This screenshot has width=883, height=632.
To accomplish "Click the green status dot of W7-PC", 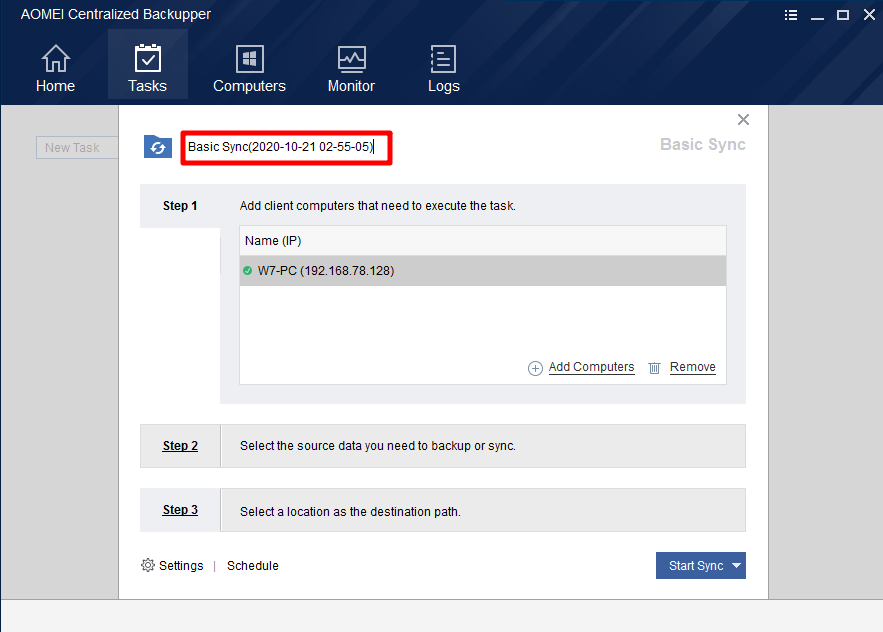I will pos(247,270).
